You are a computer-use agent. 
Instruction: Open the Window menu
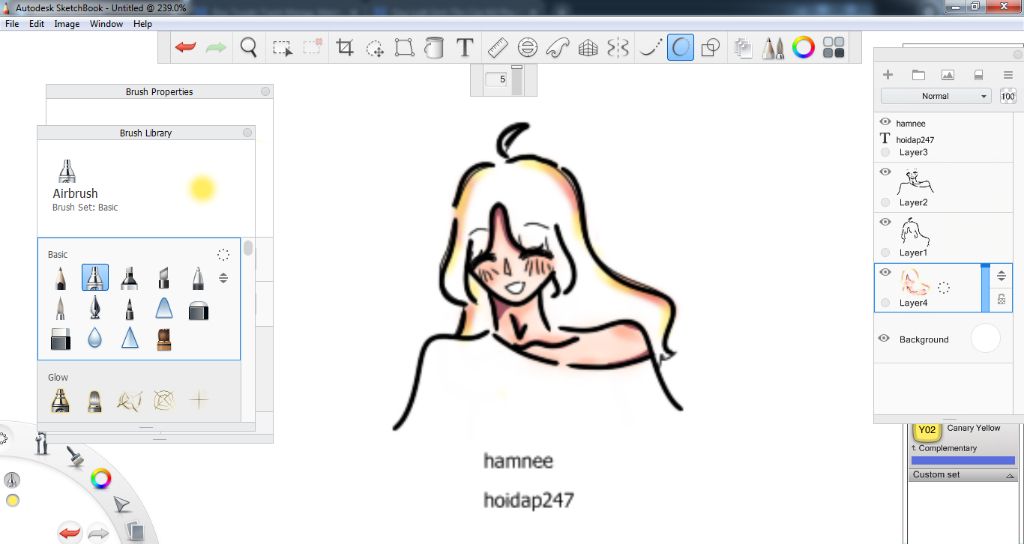coord(106,24)
